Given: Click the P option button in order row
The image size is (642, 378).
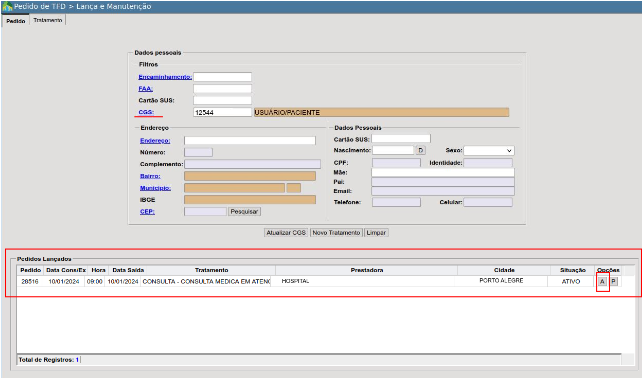Looking at the screenshot, I should (x=613, y=281).
